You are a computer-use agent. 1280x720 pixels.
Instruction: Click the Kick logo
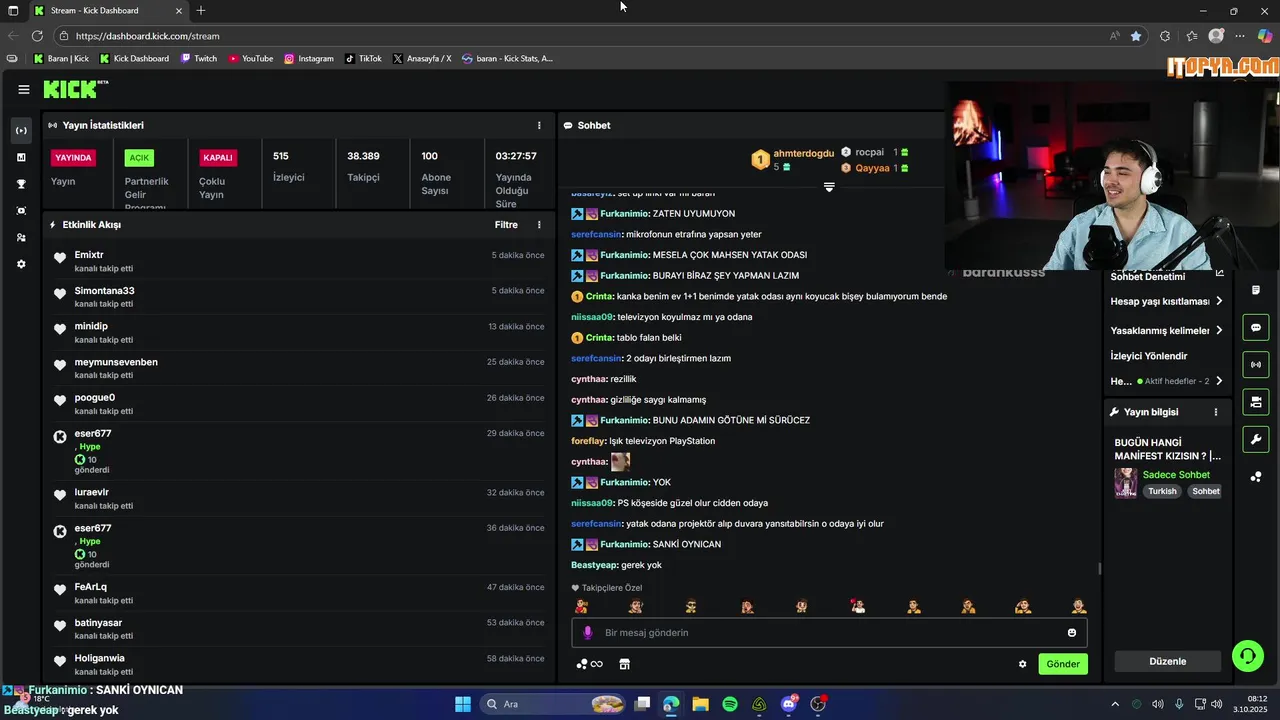click(x=76, y=89)
